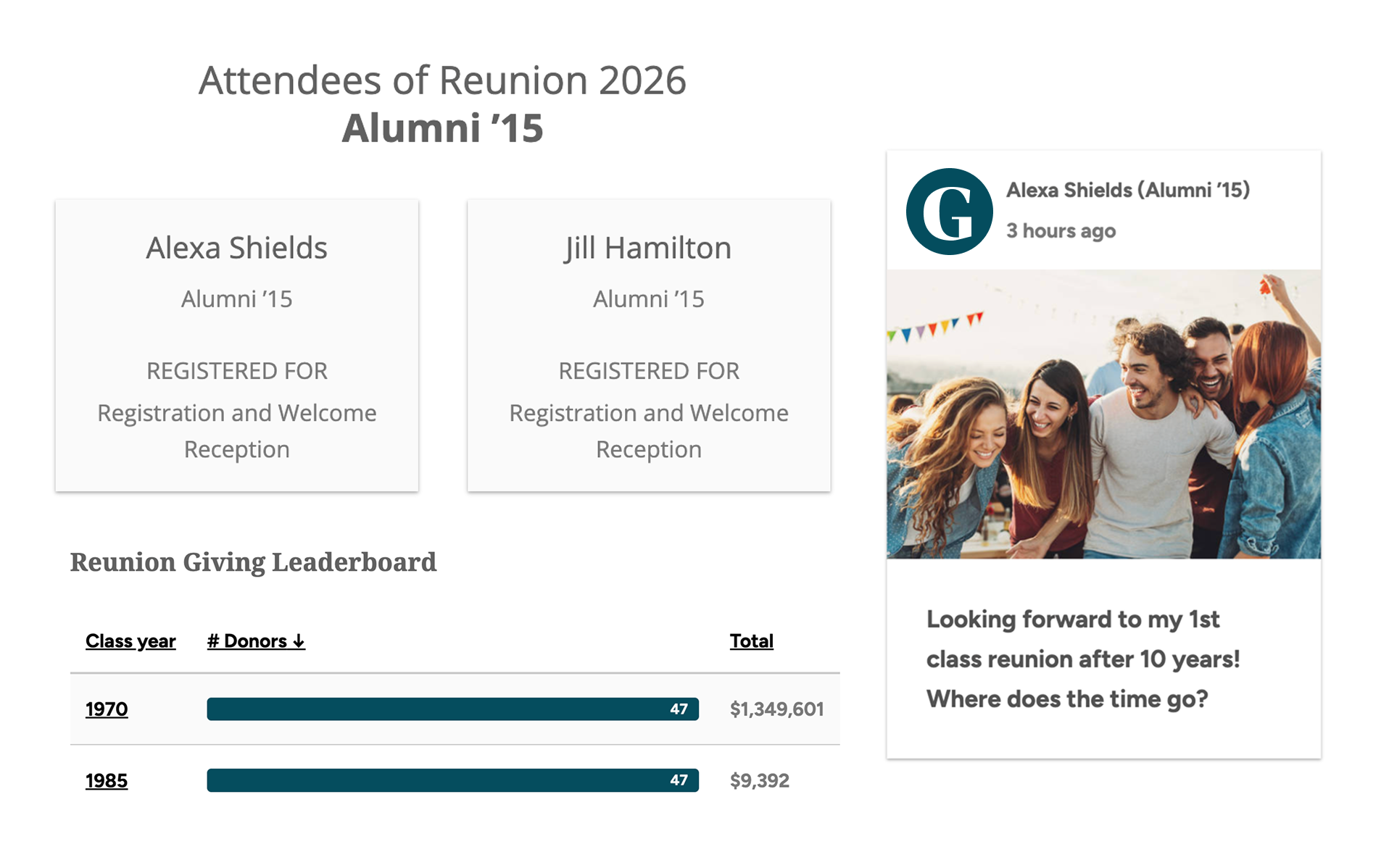Select the 1970 donors progress bar
Screen dimensions: 1389x868
tap(452, 709)
